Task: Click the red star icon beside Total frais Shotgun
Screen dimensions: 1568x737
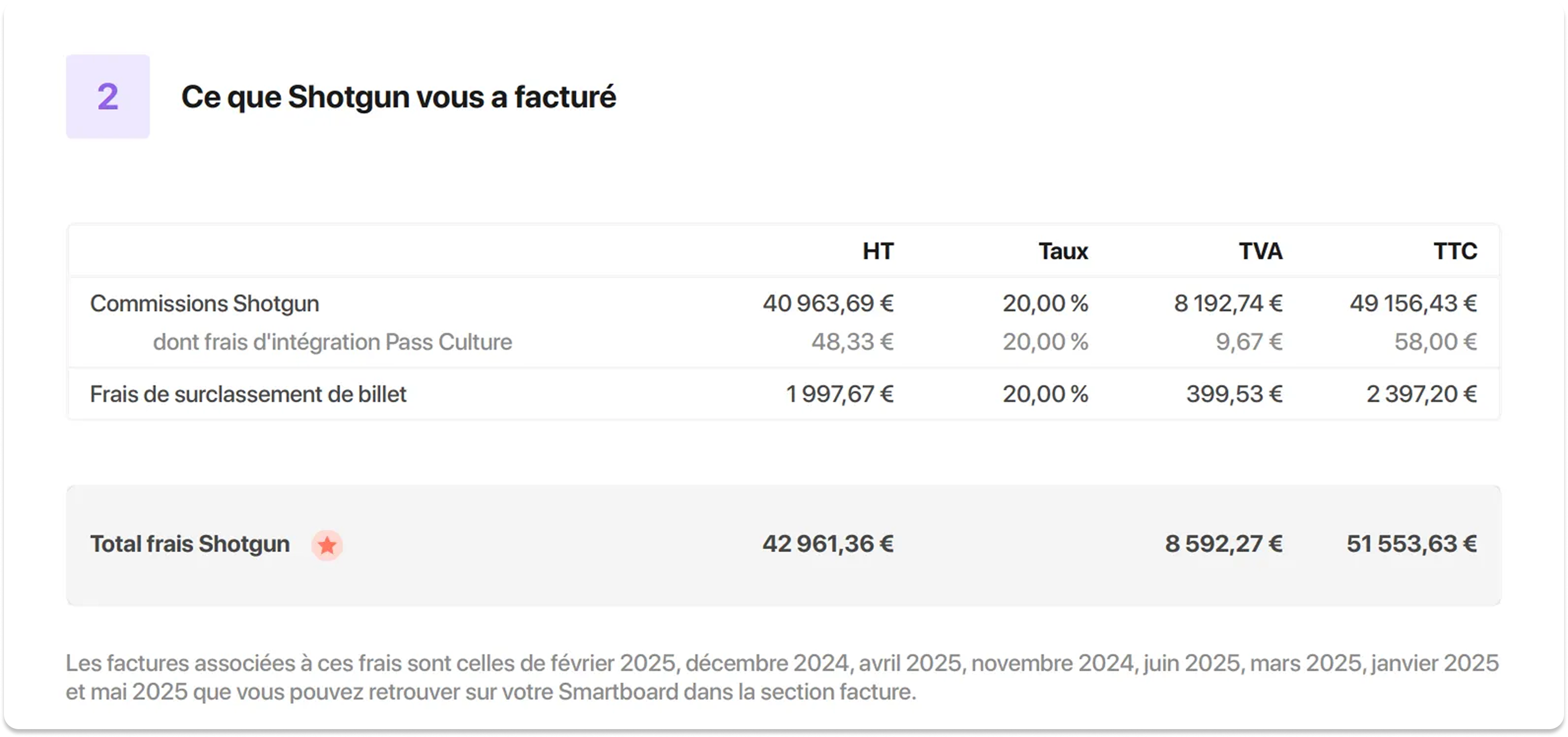Action: click(327, 545)
